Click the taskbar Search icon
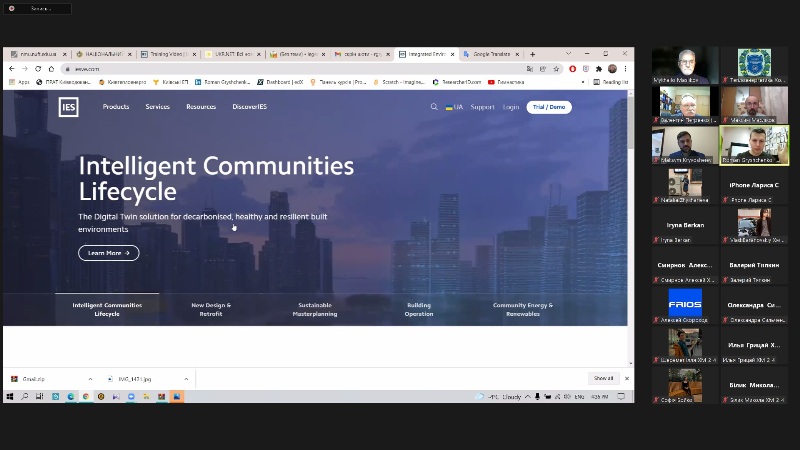Viewport: 800px width, 450px height. pos(24,396)
